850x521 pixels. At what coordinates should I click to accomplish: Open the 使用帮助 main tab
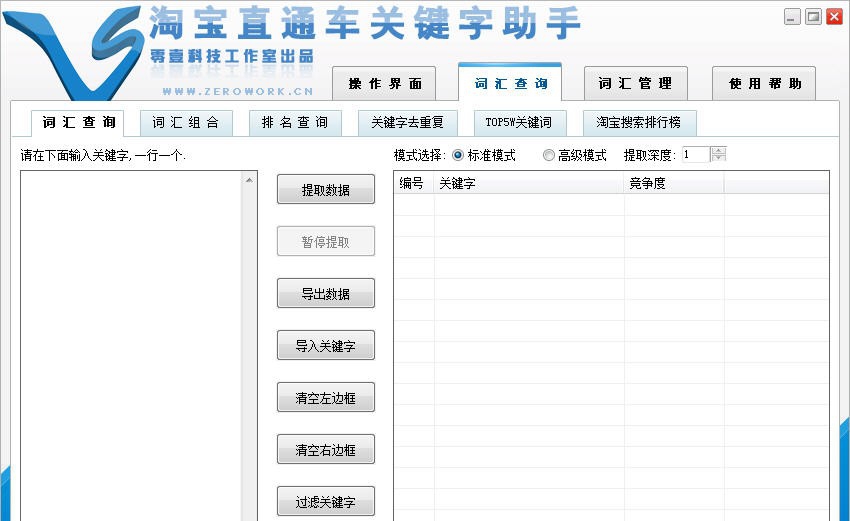[x=764, y=83]
